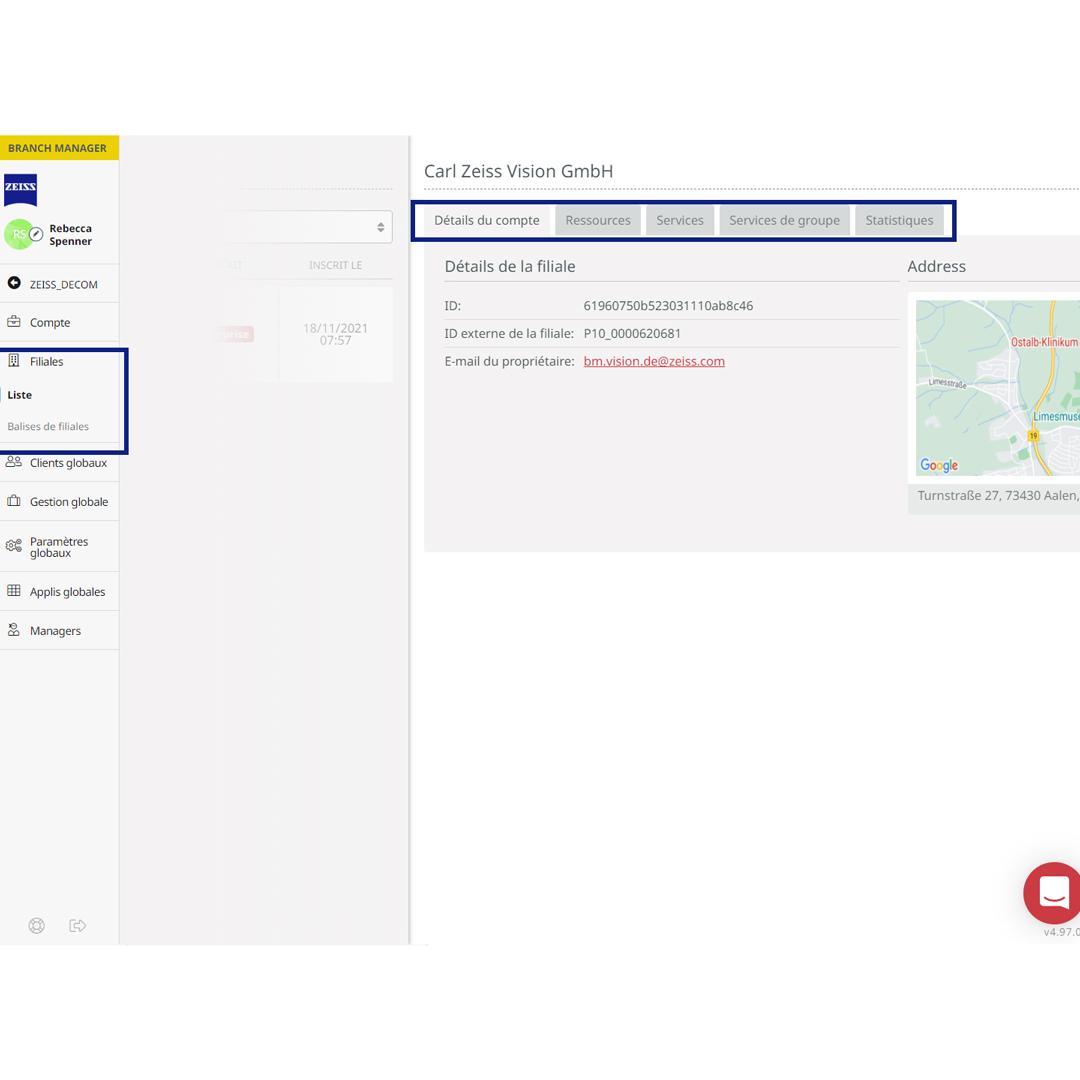The height and width of the screenshot is (1080, 1080).
Task: Click email link bm.vision.de@zeiss.com
Action: pos(654,361)
